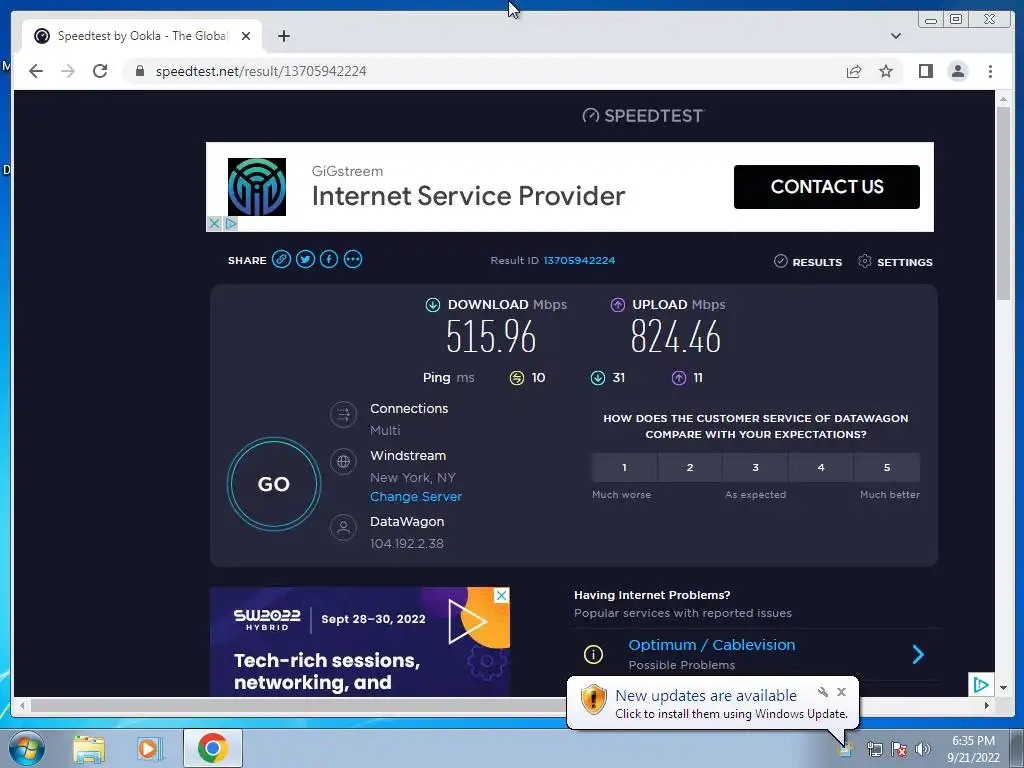
Task: Open Optimum / Cablevision problems link
Action: click(712, 645)
